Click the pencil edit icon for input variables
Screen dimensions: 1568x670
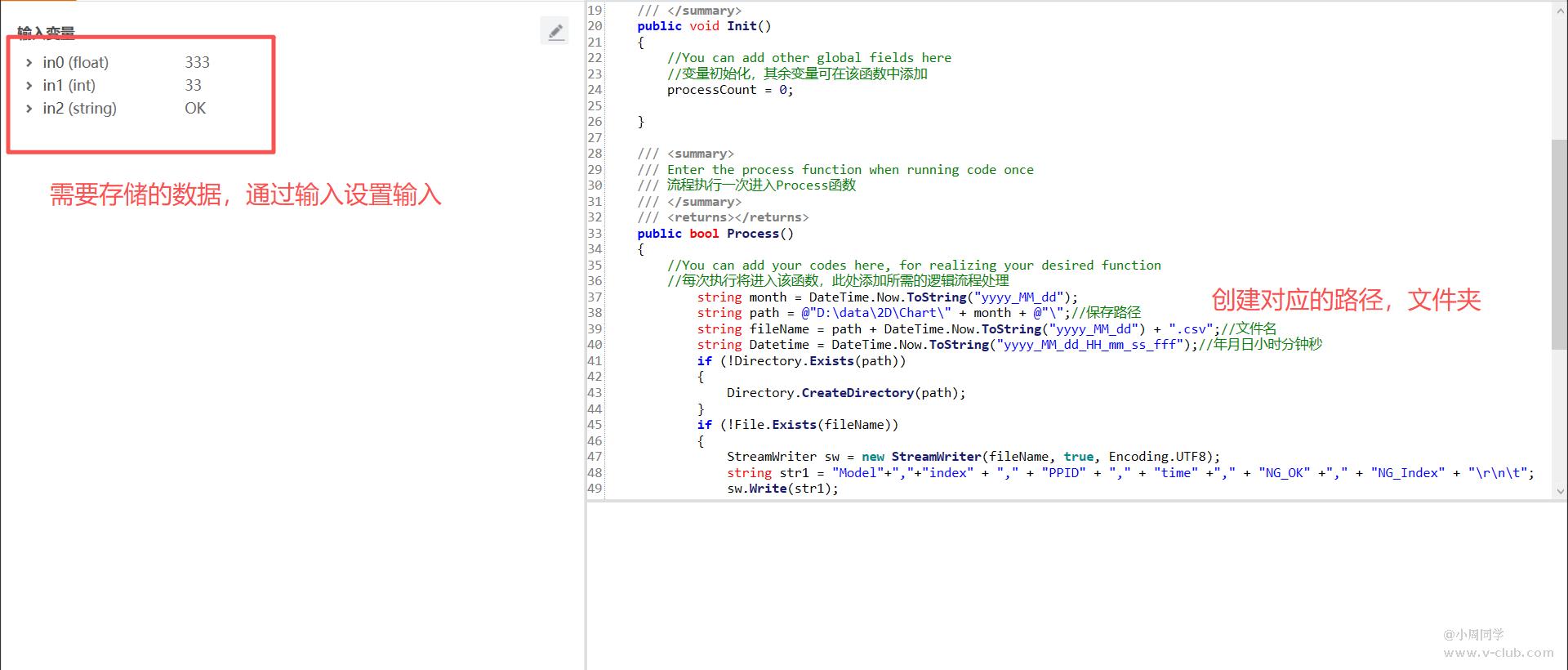point(555,32)
